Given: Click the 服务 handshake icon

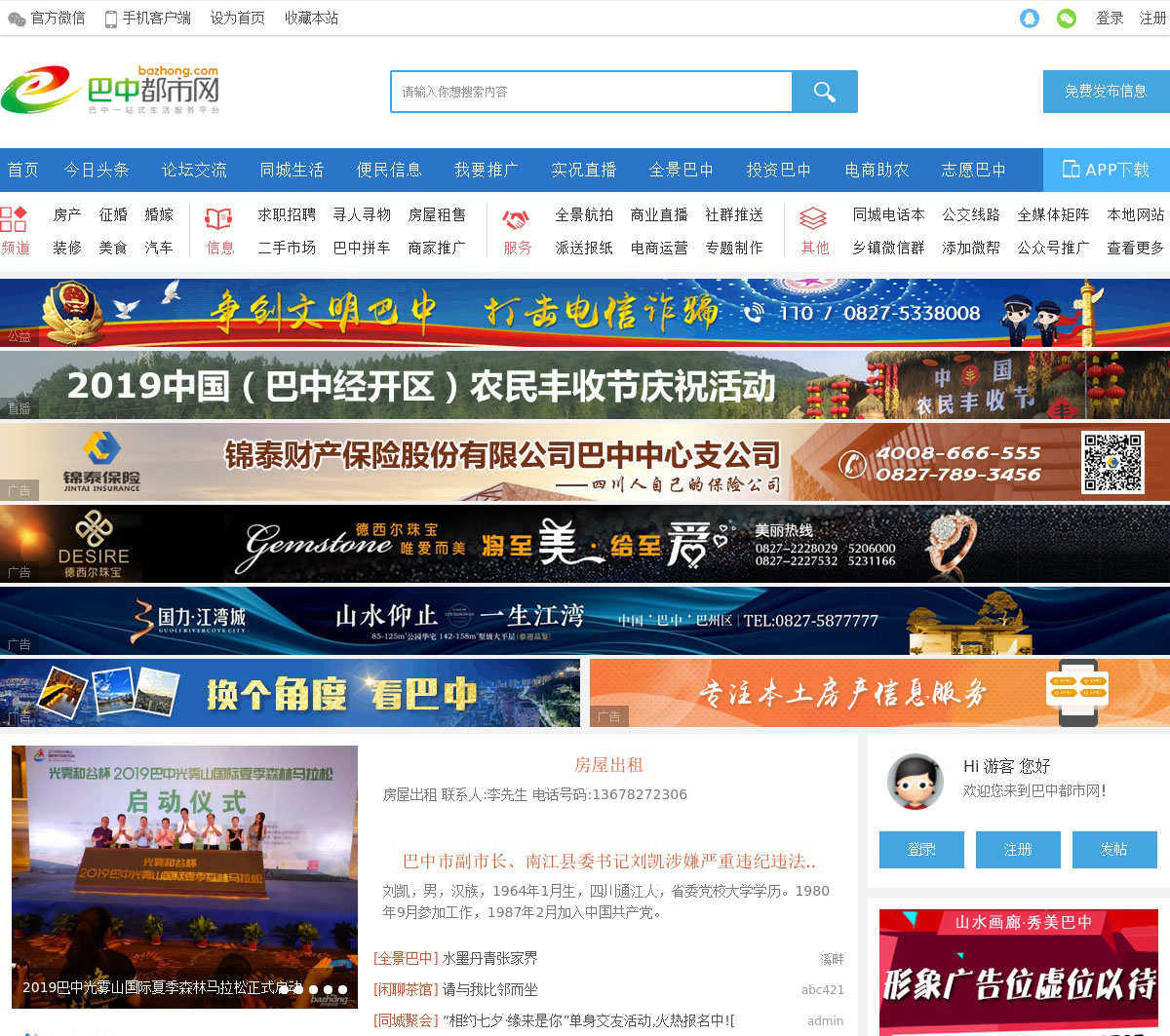Looking at the screenshot, I should click(x=517, y=218).
